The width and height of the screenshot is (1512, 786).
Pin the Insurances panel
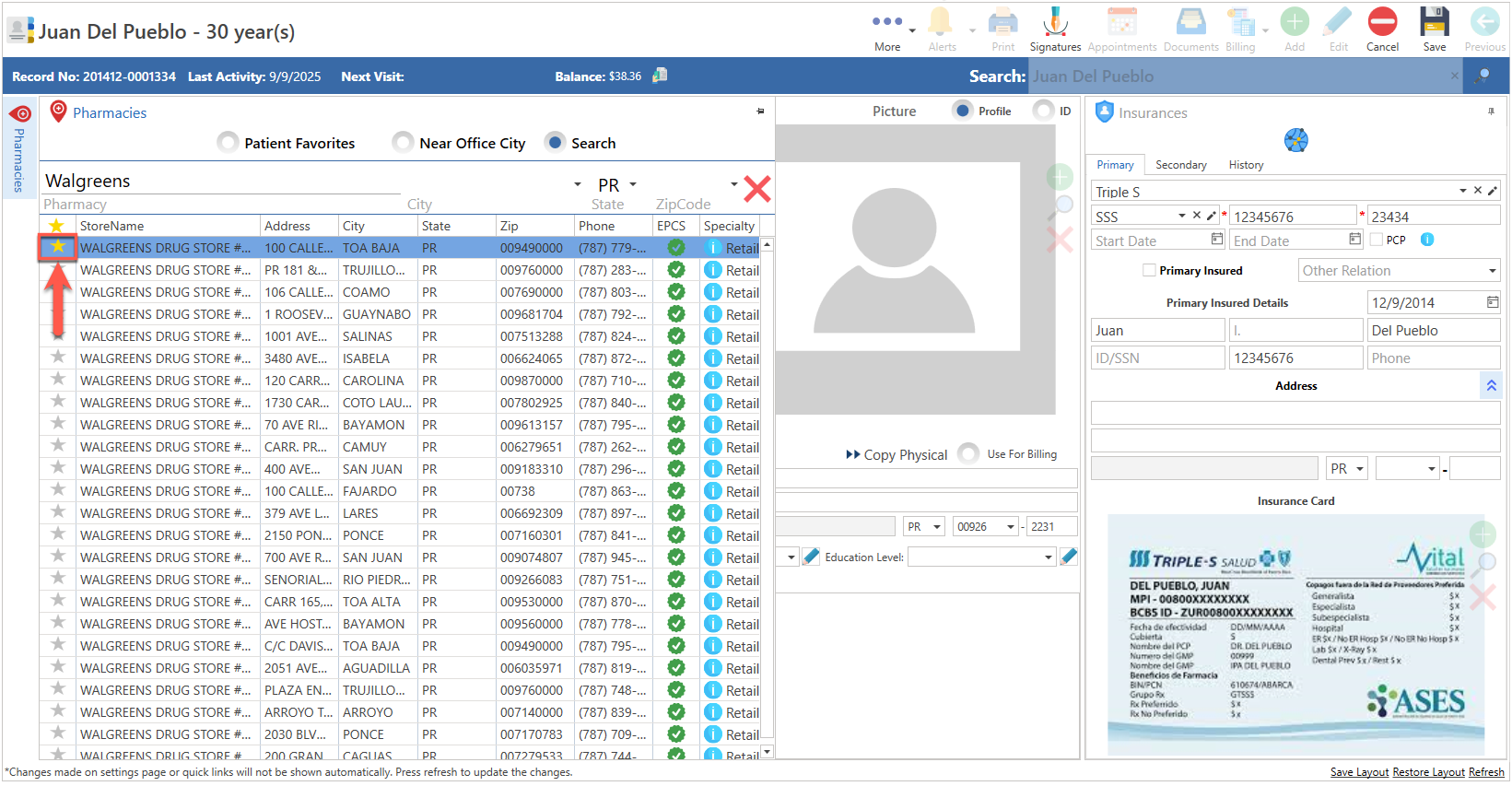[x=1491, y=111]
